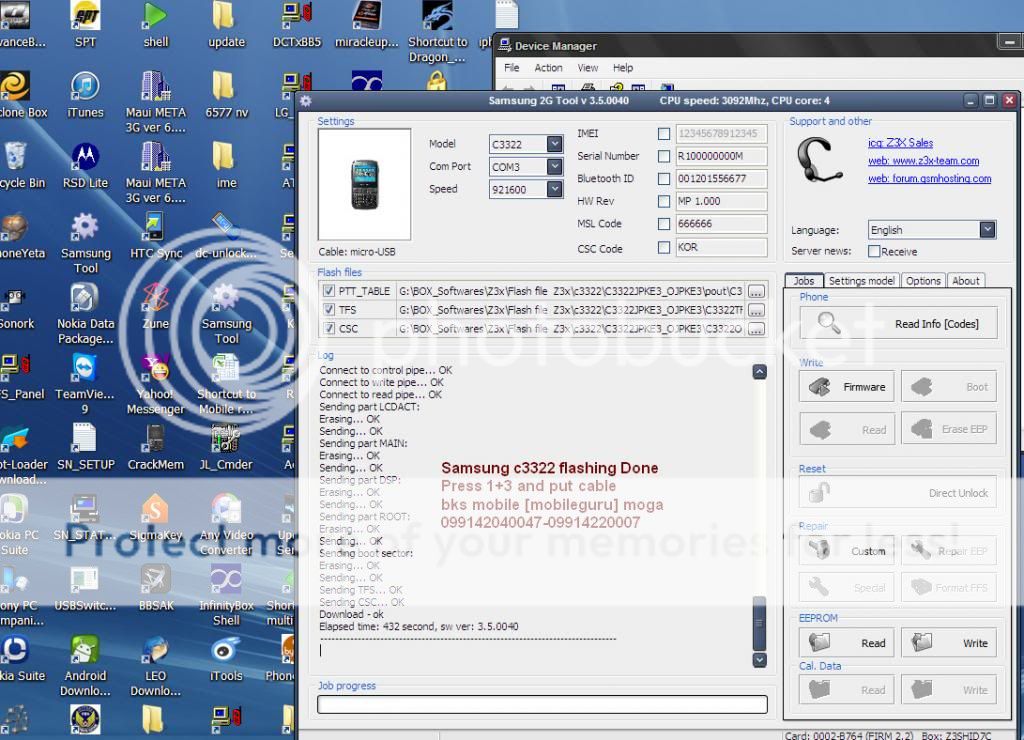Open Any Video Converter shortcut
The height and width of the screenshot is (740, 1024).
(x=226, y=525)
